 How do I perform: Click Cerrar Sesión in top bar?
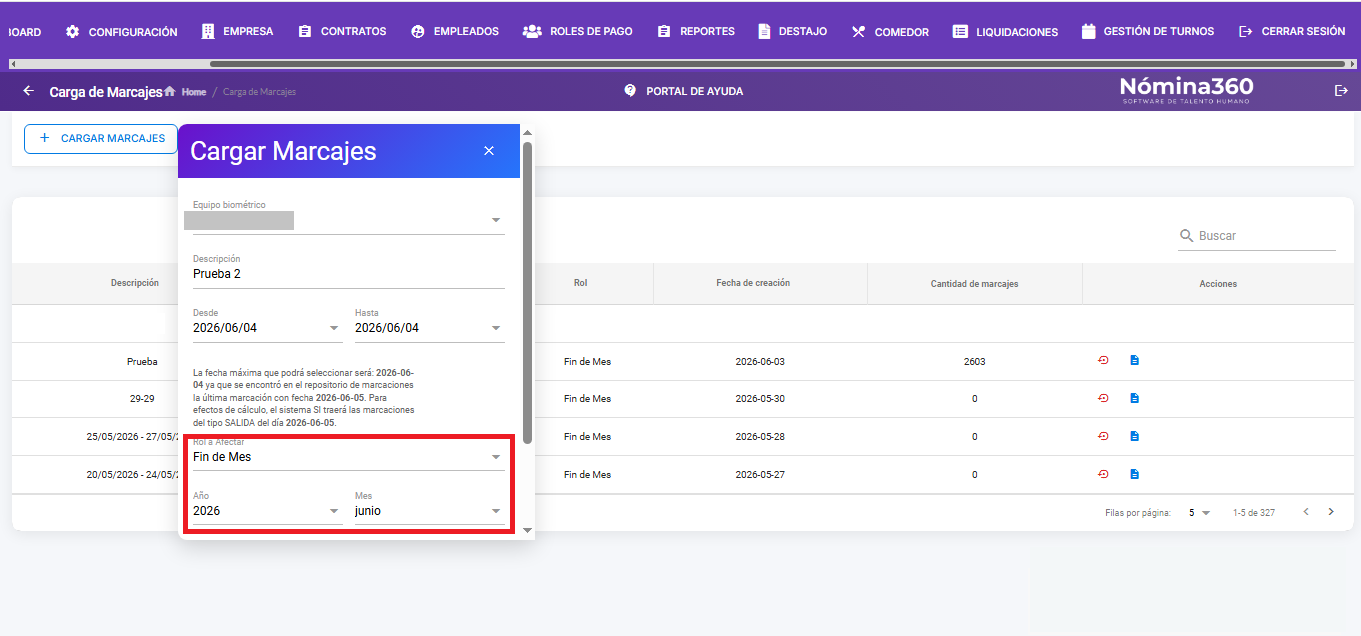[1292, 31]
